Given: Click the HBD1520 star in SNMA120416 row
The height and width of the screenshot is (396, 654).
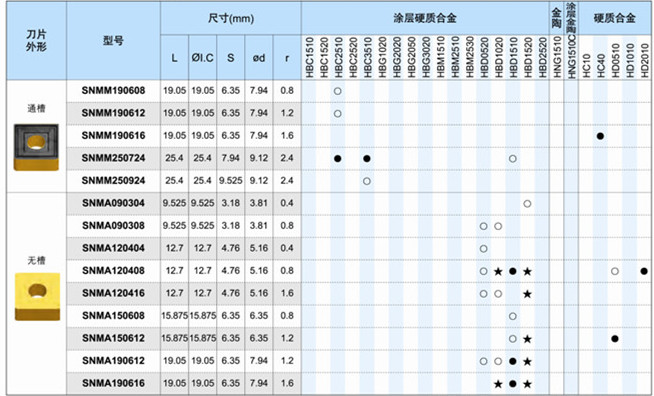Looking at the screenshot, I should click(527, 294).
